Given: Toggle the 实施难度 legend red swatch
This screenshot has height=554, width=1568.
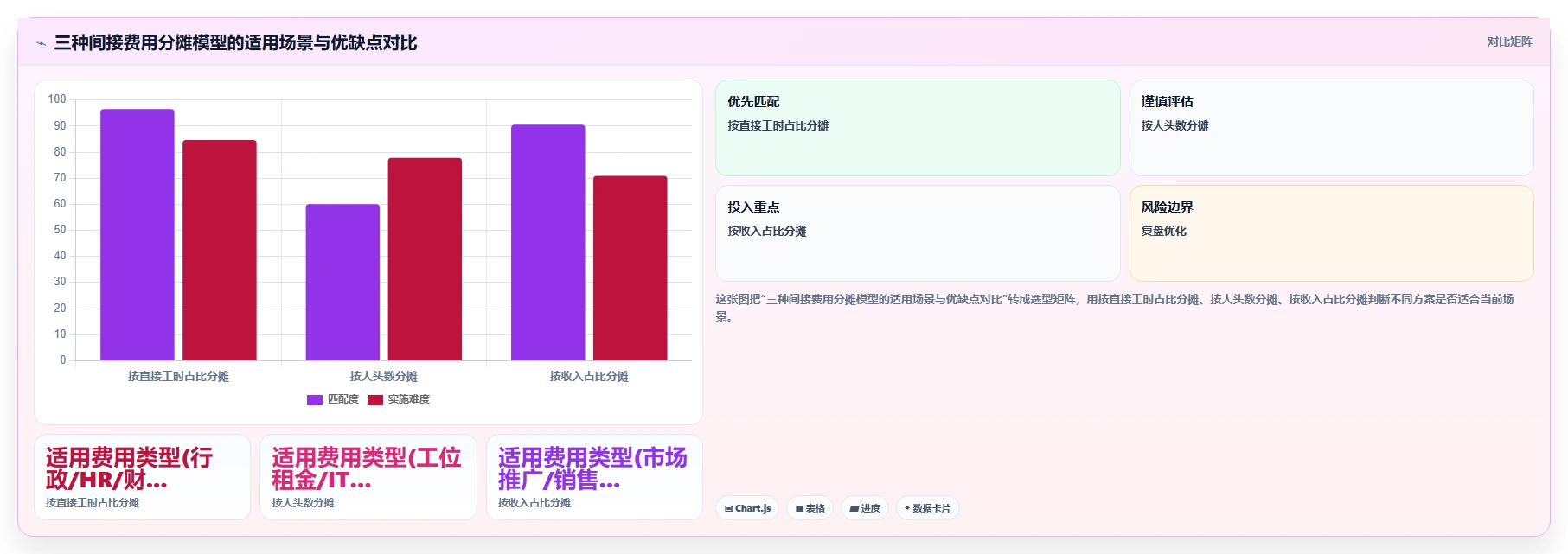Looking at the screenshot, I should click(x=375, y=399).
